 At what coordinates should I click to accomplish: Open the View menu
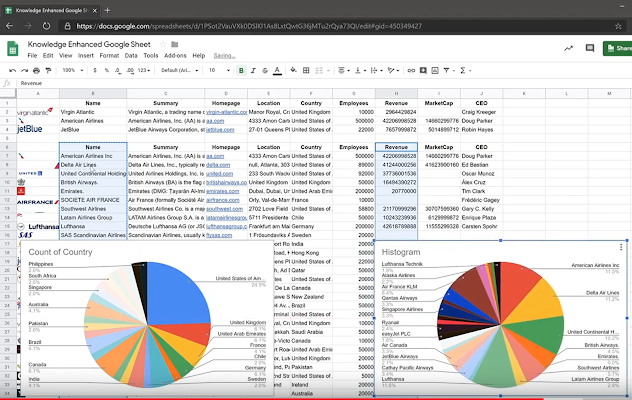(66, 56)
